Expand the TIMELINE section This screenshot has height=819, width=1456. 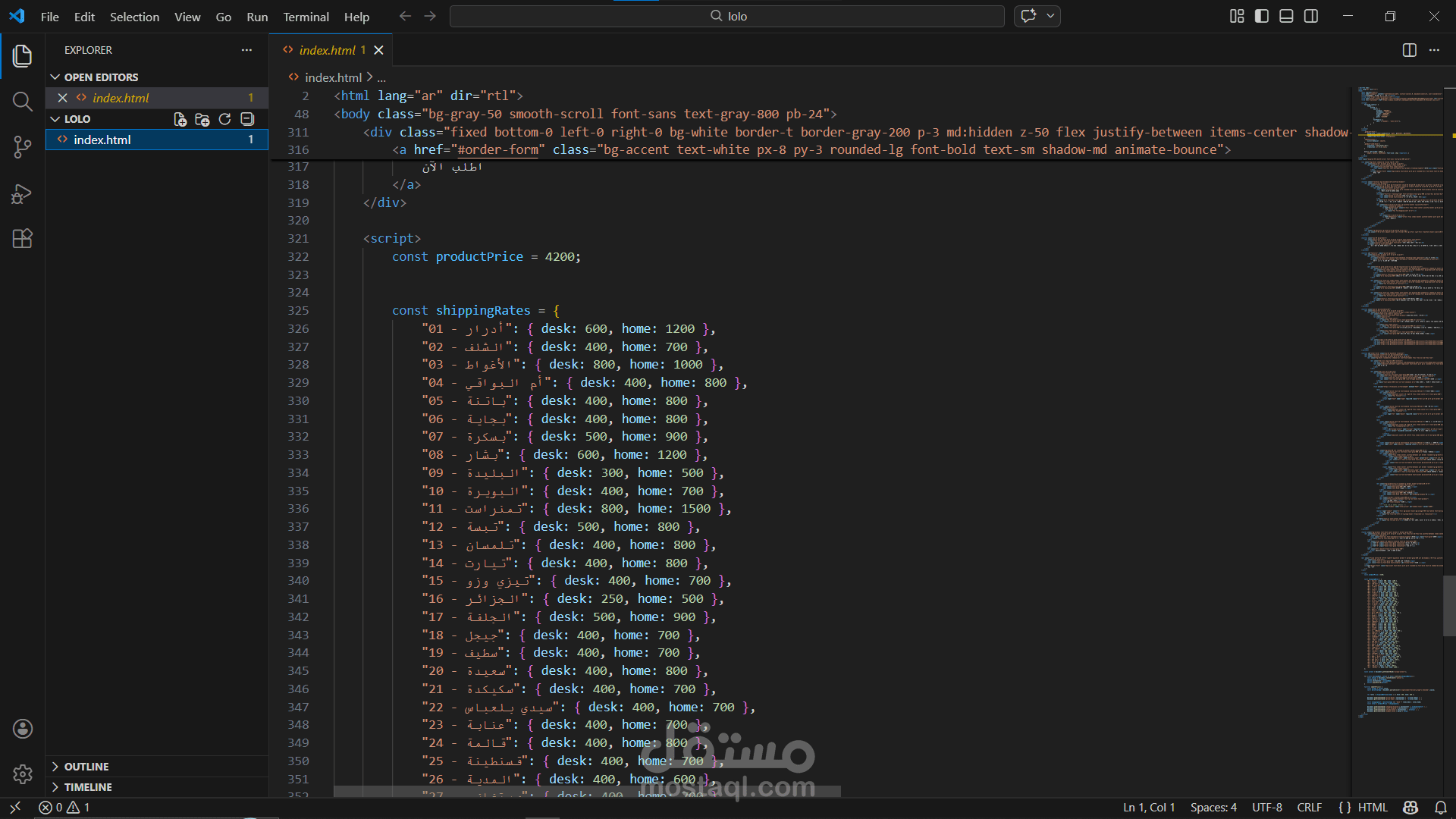click(x=87, y=787)
